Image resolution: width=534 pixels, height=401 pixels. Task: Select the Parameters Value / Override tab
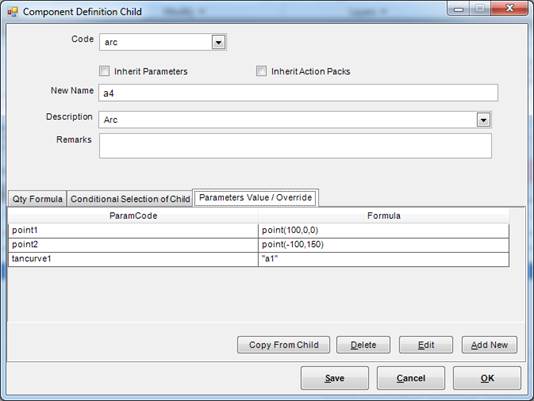(255, 198)
